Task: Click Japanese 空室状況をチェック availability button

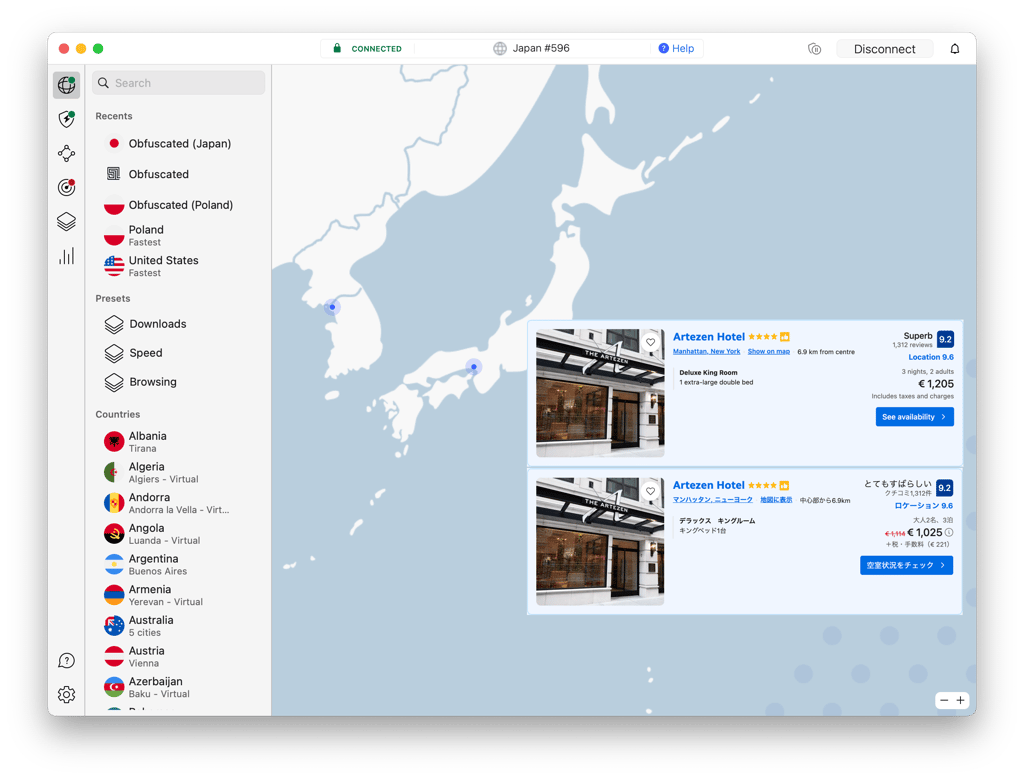Action: click(906, 565)
